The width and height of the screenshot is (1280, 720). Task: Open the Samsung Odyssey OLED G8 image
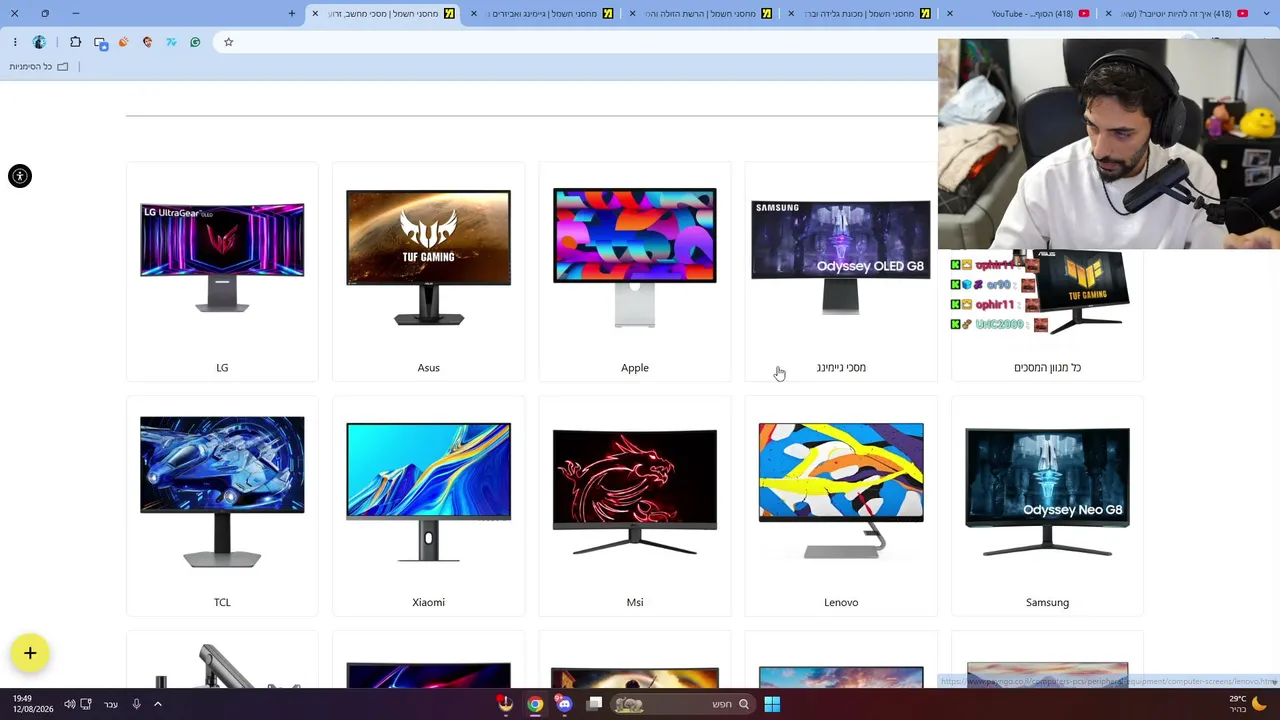pyautogui.click(x=841, y=257)
